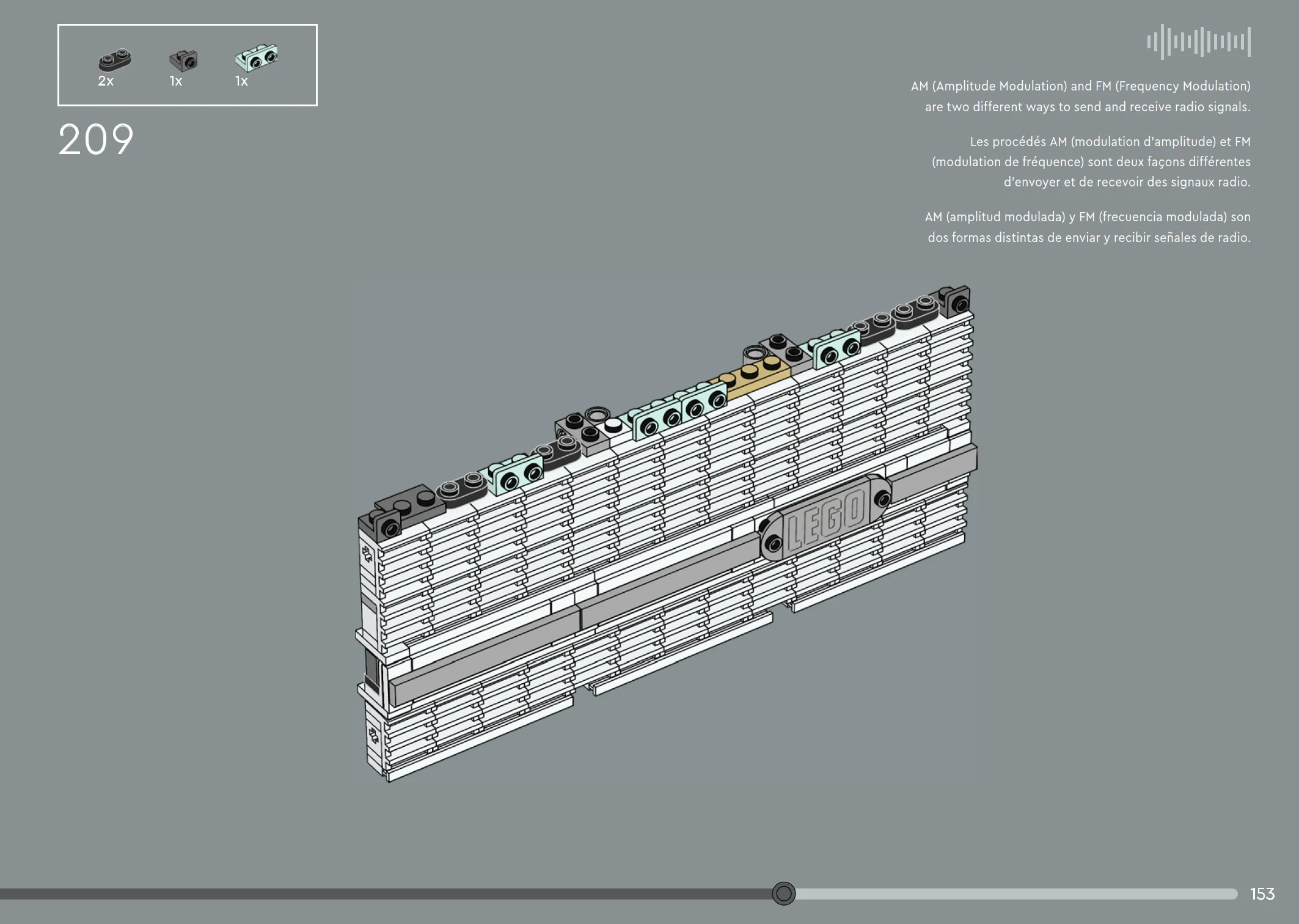The width and height of the screenshot is (1299, 924).
Task: Click the French 'Les procédés AM' paragraph
Action: (1091, 161)
